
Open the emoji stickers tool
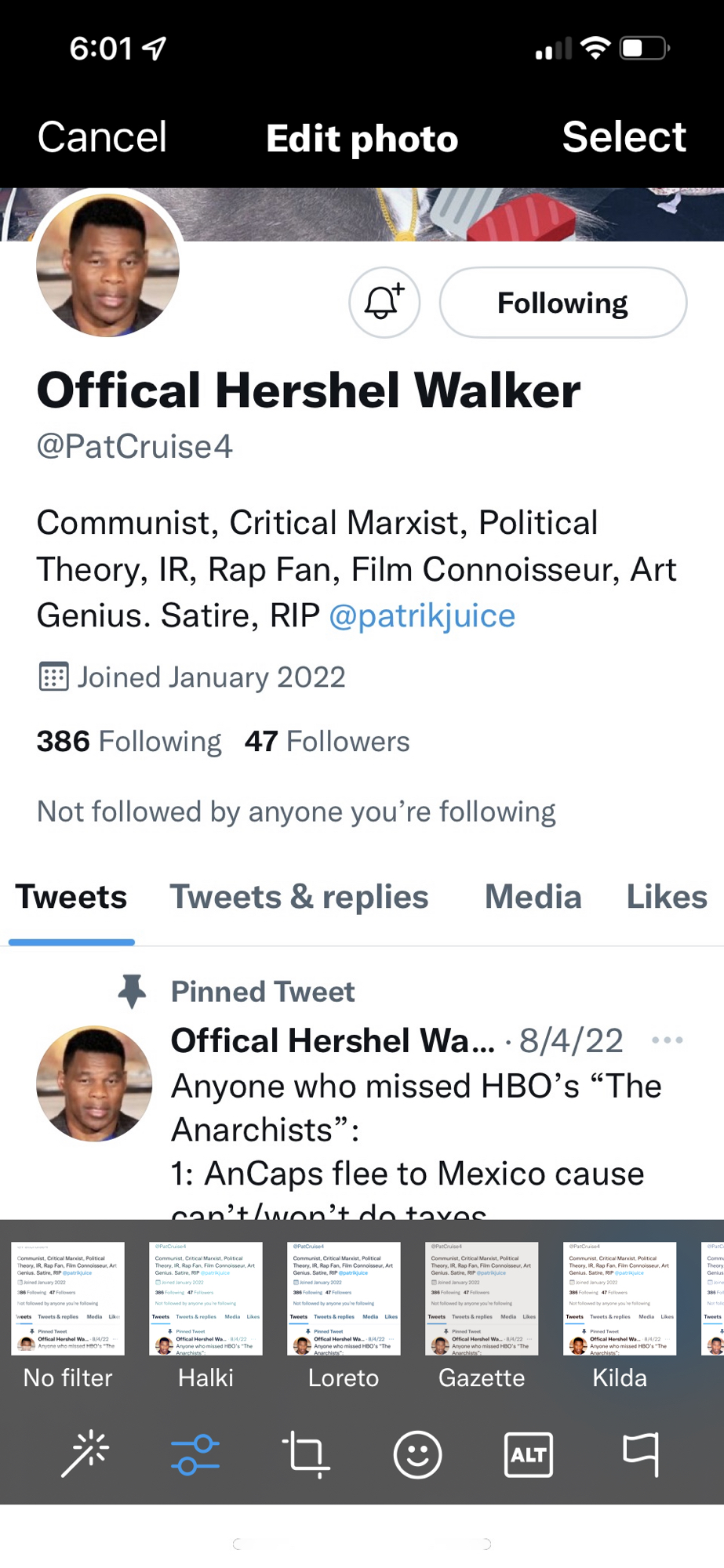[417, 1454]
